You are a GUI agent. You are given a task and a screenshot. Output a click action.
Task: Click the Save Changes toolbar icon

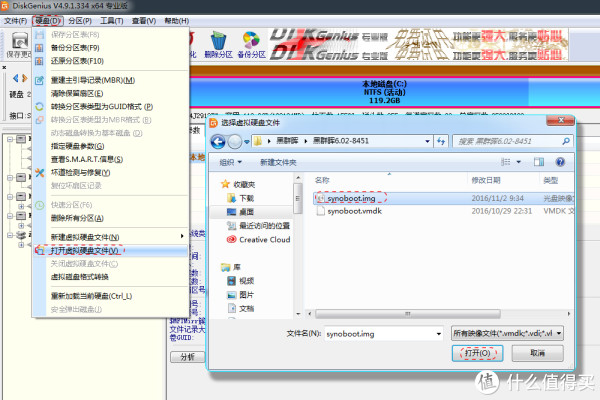click(18, 45)
